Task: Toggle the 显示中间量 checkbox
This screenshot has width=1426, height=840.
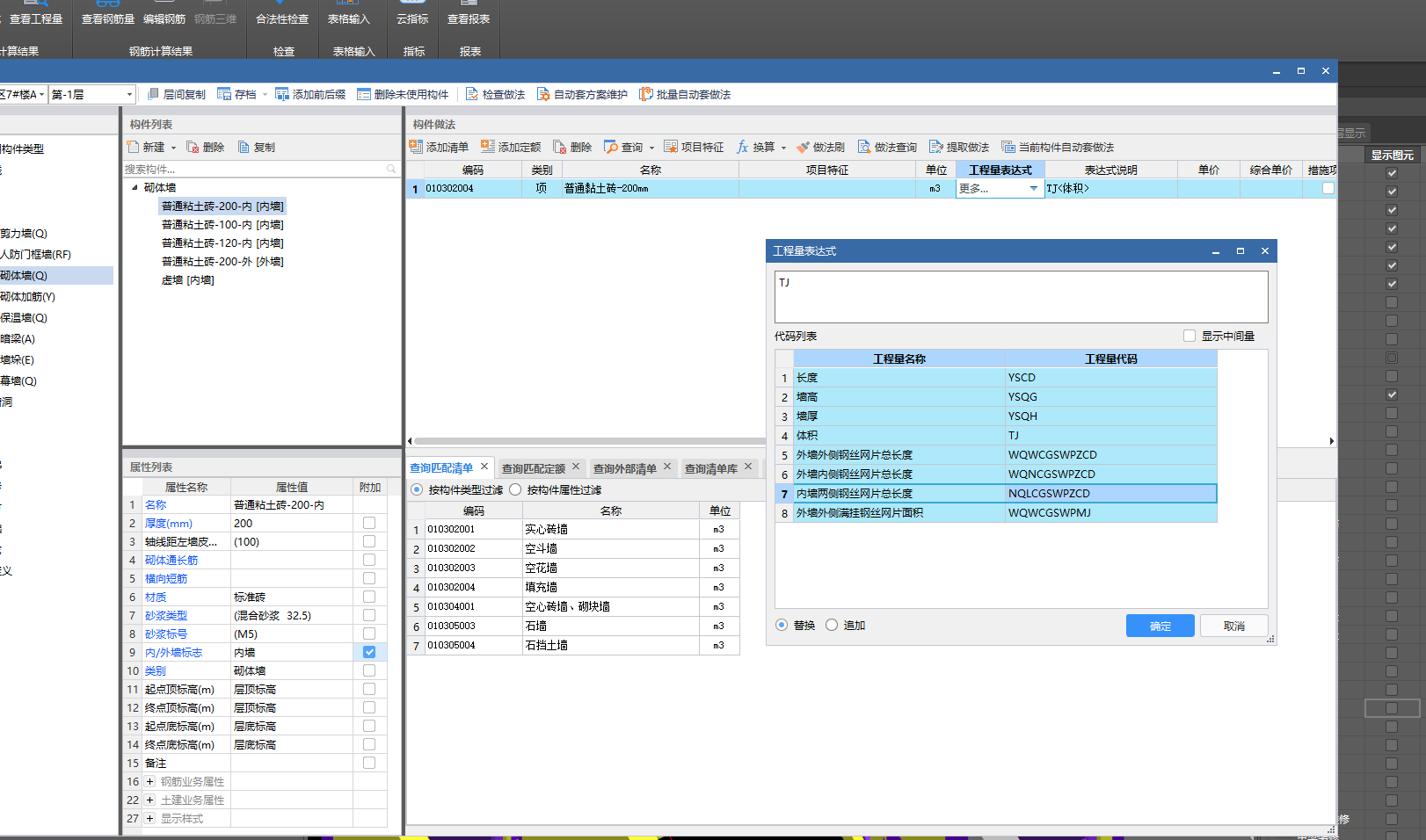Action: pyautogui.click(x=1190, y=336)
